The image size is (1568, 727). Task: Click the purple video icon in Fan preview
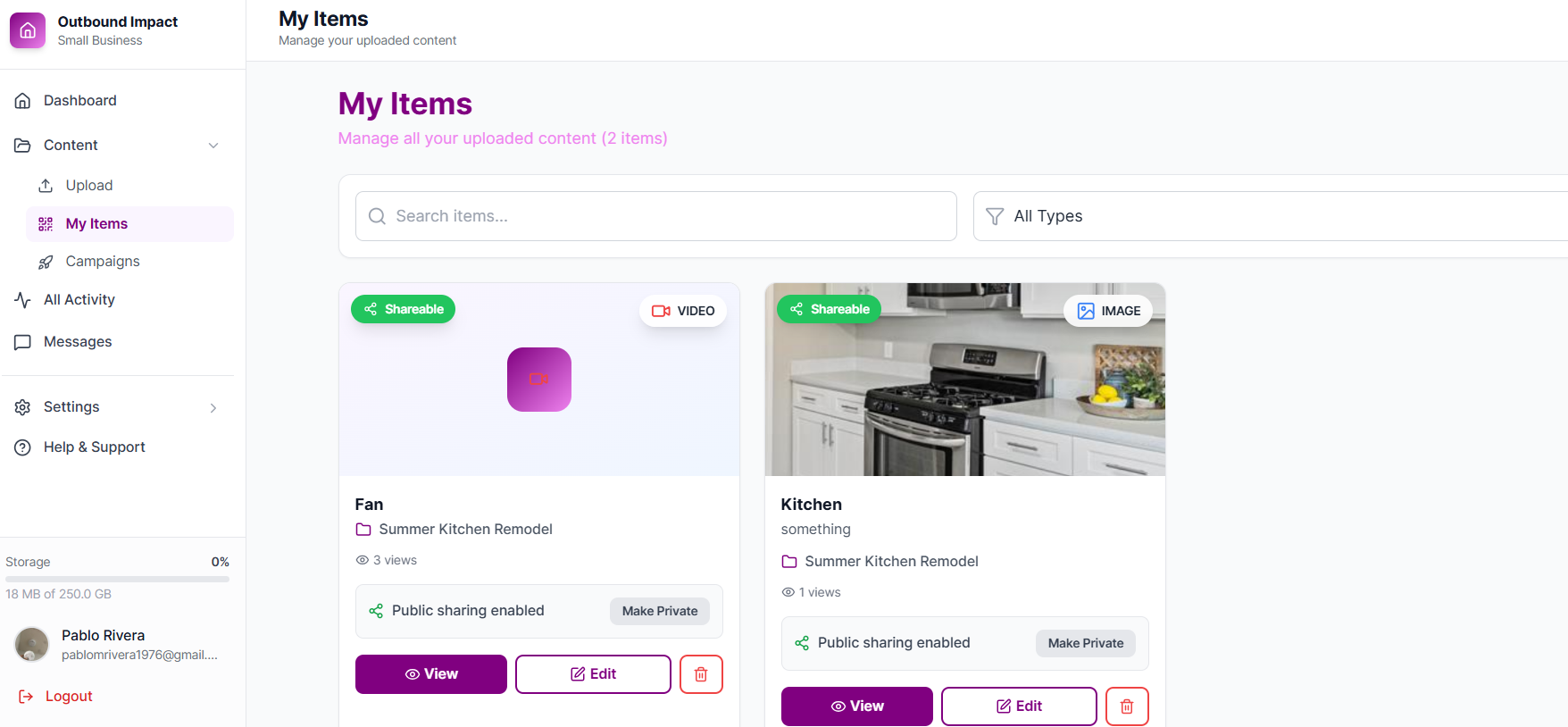pos(539,380)
